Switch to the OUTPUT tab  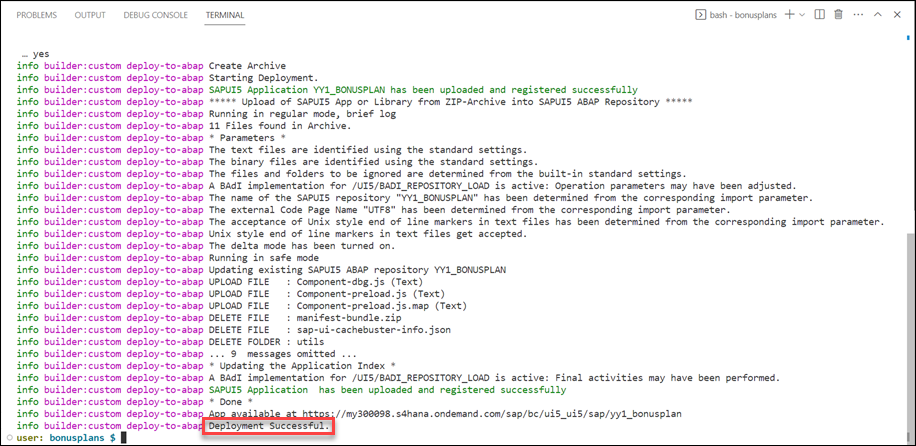tap(90, 15)
